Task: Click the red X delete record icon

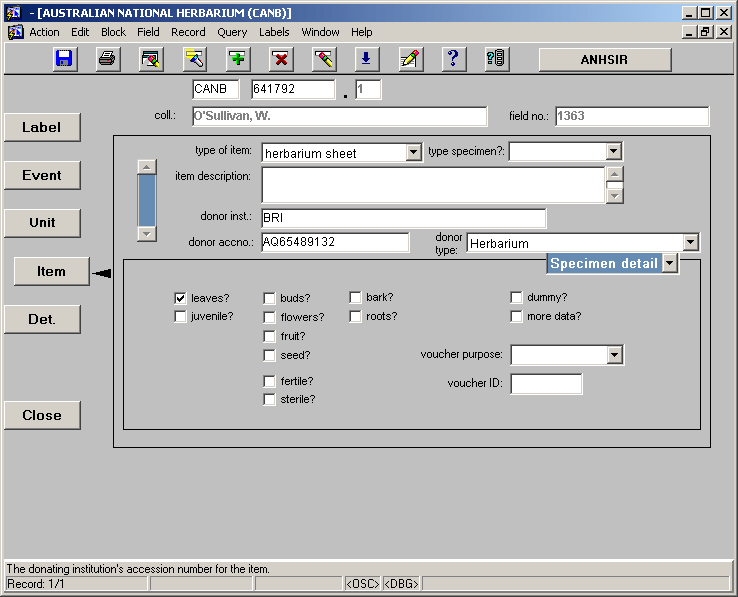Action: pos(281,59)
